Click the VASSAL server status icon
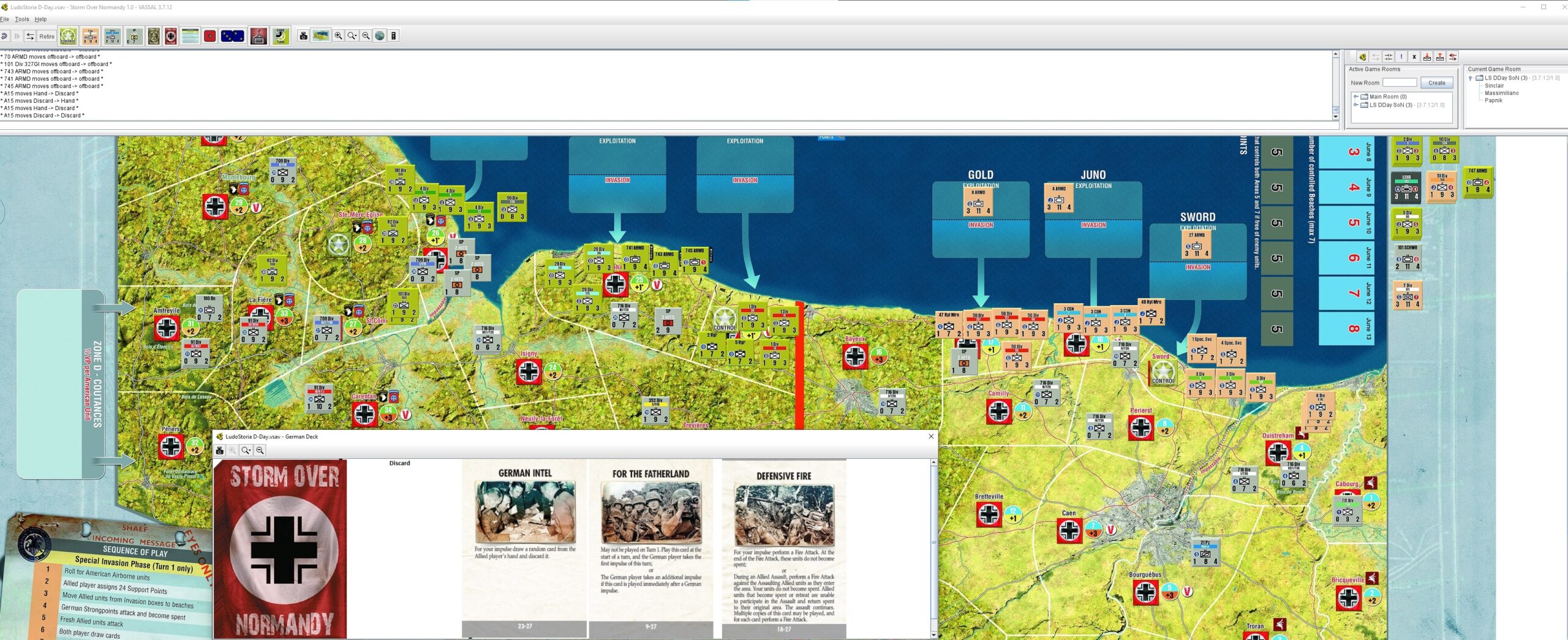This screenshot has width=1568, height=640. pos(1363,57)
